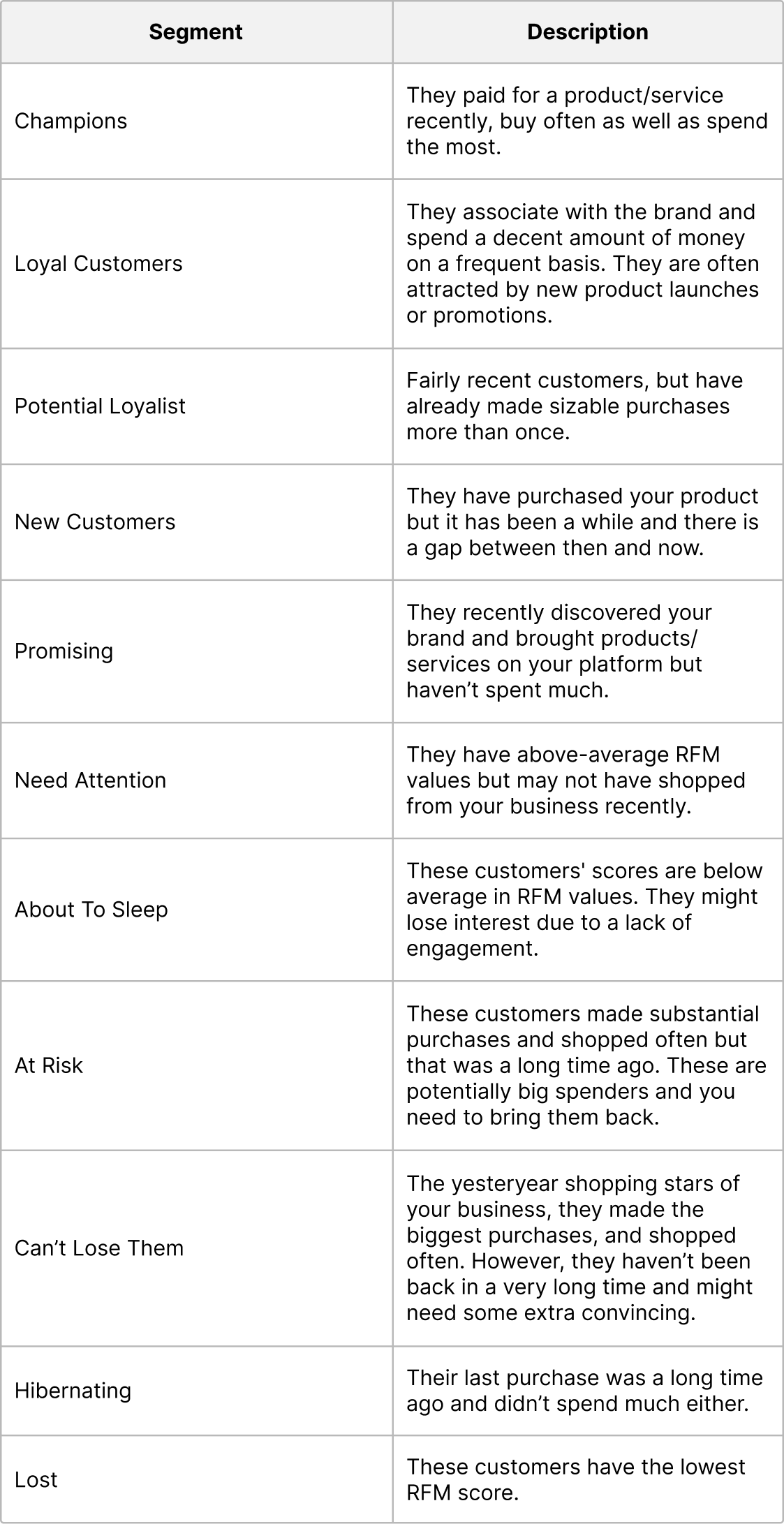Click the At Risk segment name
784x1524 pixels.
pos(49,1065)
